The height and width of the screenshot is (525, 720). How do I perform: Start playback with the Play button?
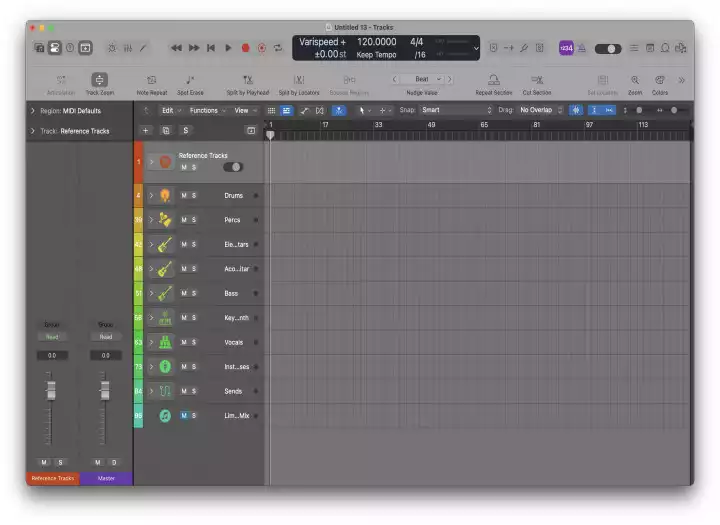[228, 48]
